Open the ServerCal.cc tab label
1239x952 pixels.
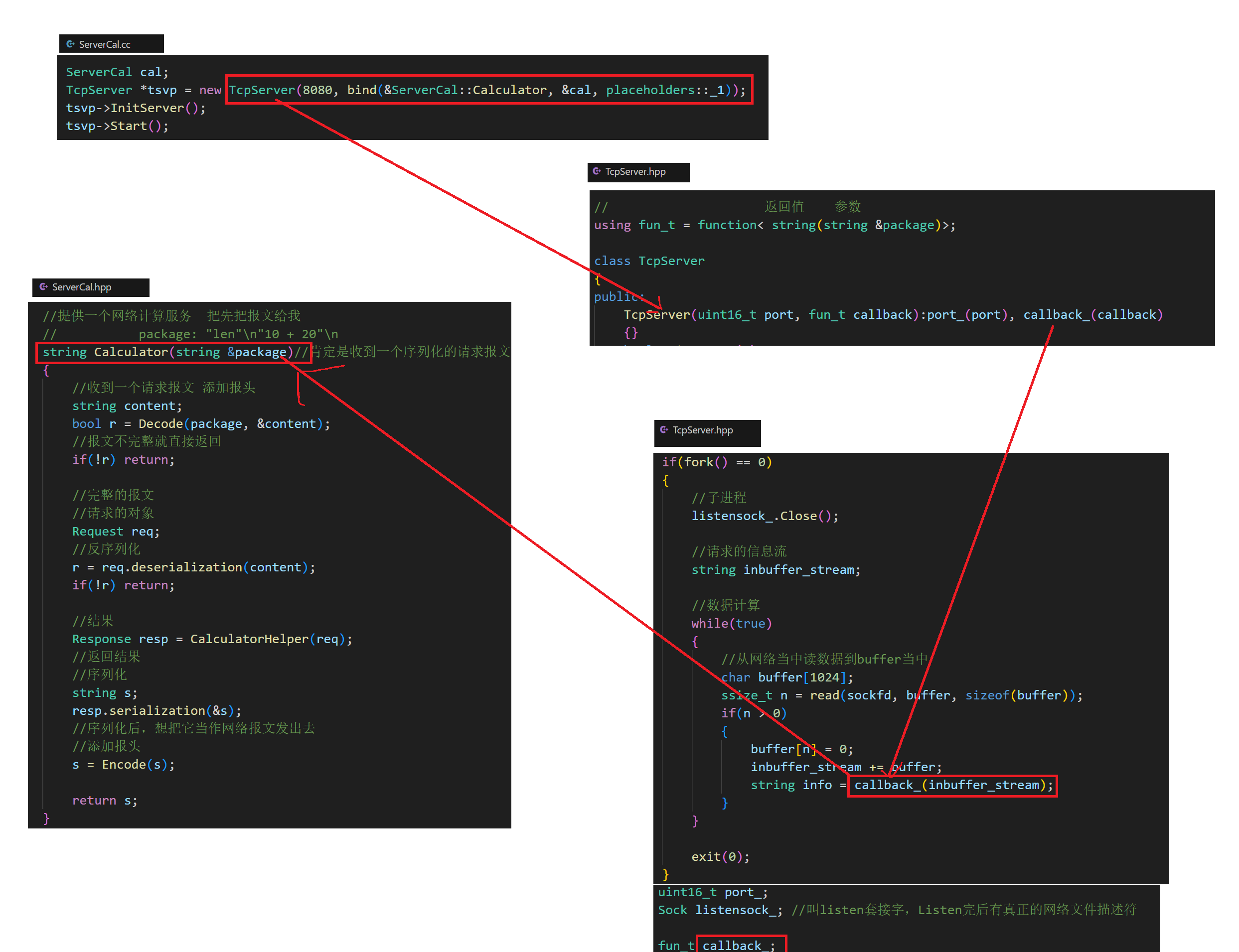[104, 44]
